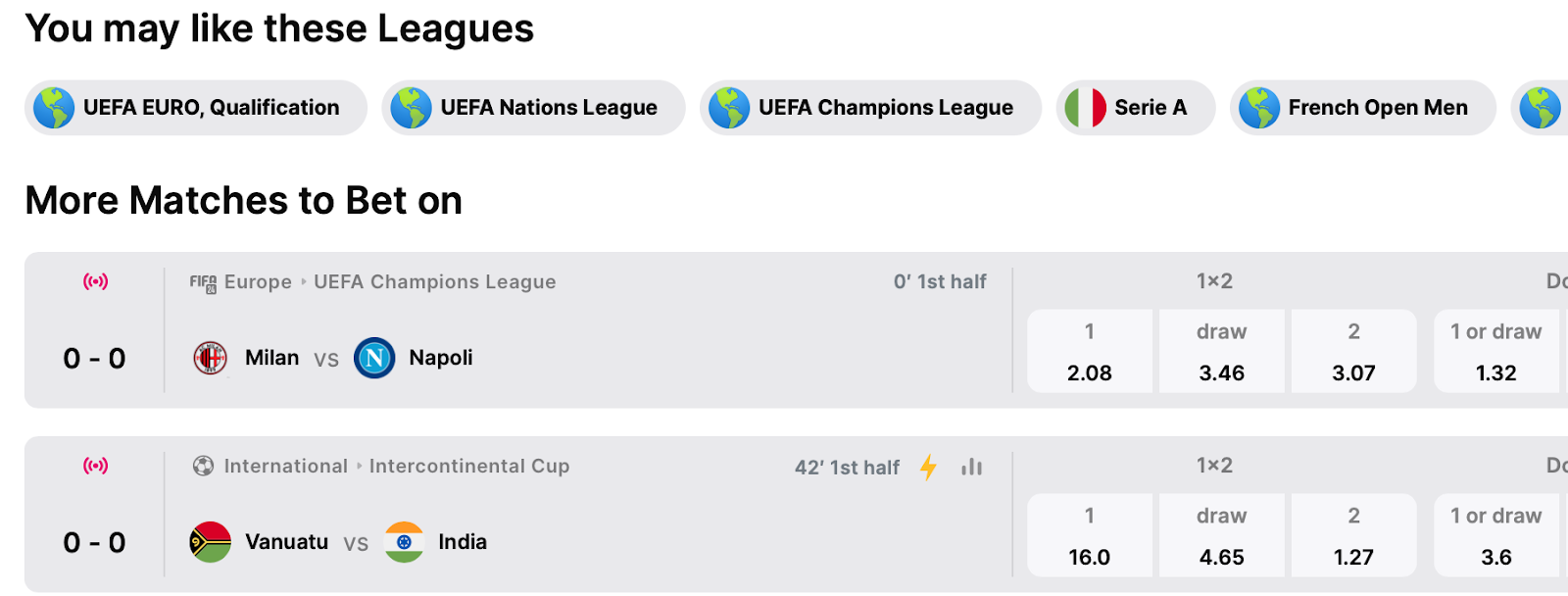Click the Milan club crest

(x=210, y=358)
